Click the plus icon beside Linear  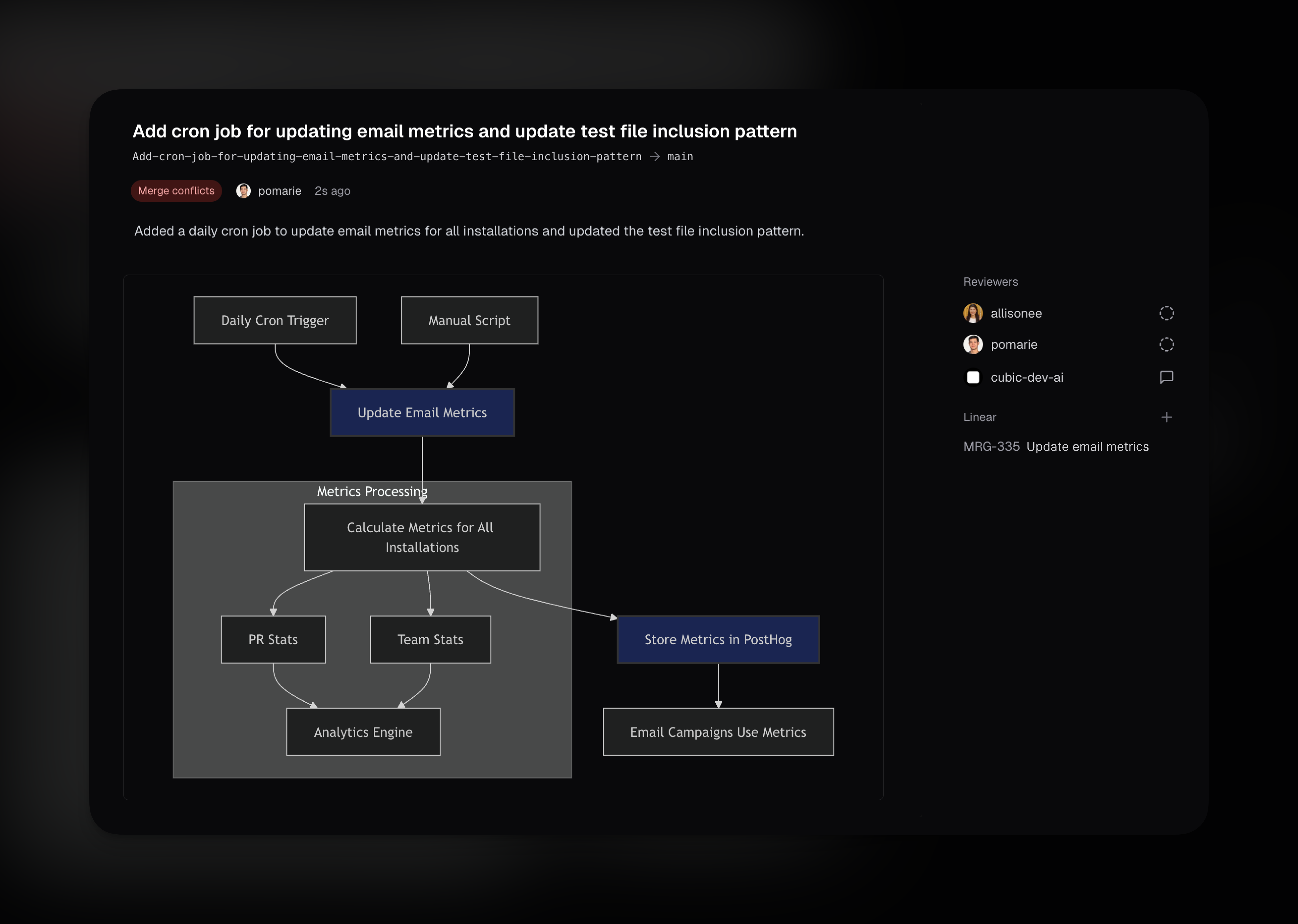point(1166,417)
